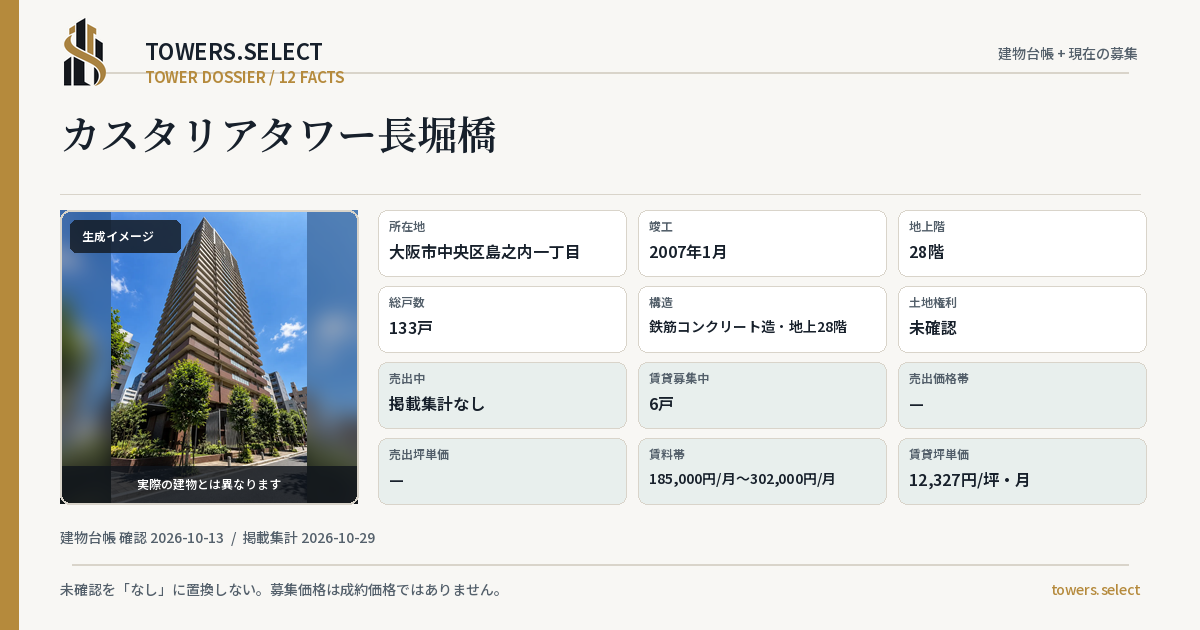This screenshot has height=630, width=1200.
Task: Open the generated building image thumbnail
Action: (209, 357)
